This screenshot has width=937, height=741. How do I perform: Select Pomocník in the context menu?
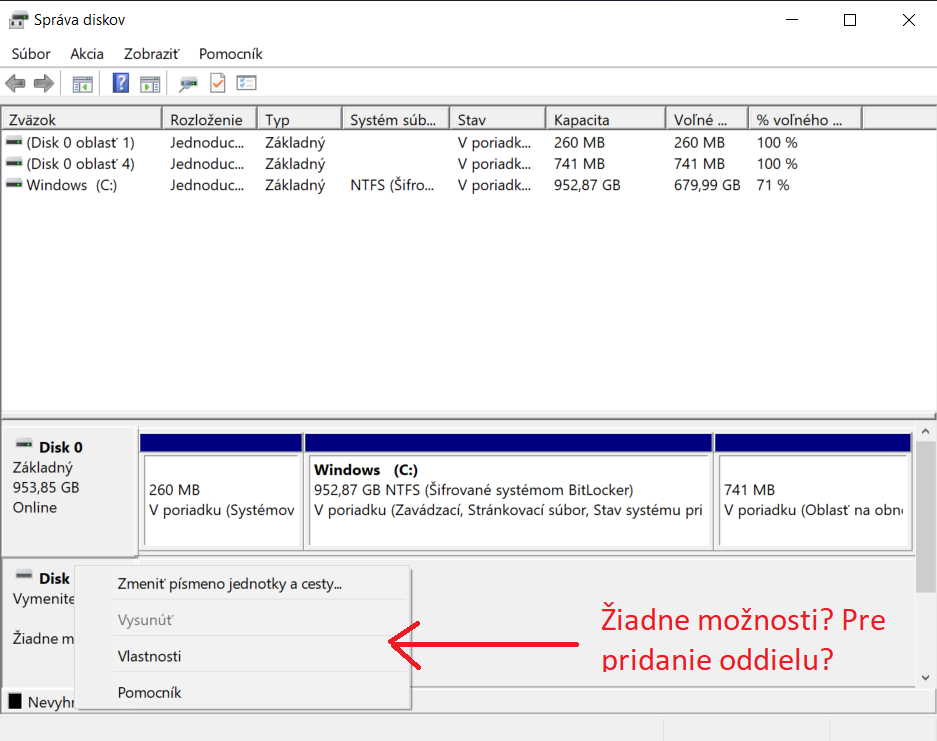click(x=149, y=692)
